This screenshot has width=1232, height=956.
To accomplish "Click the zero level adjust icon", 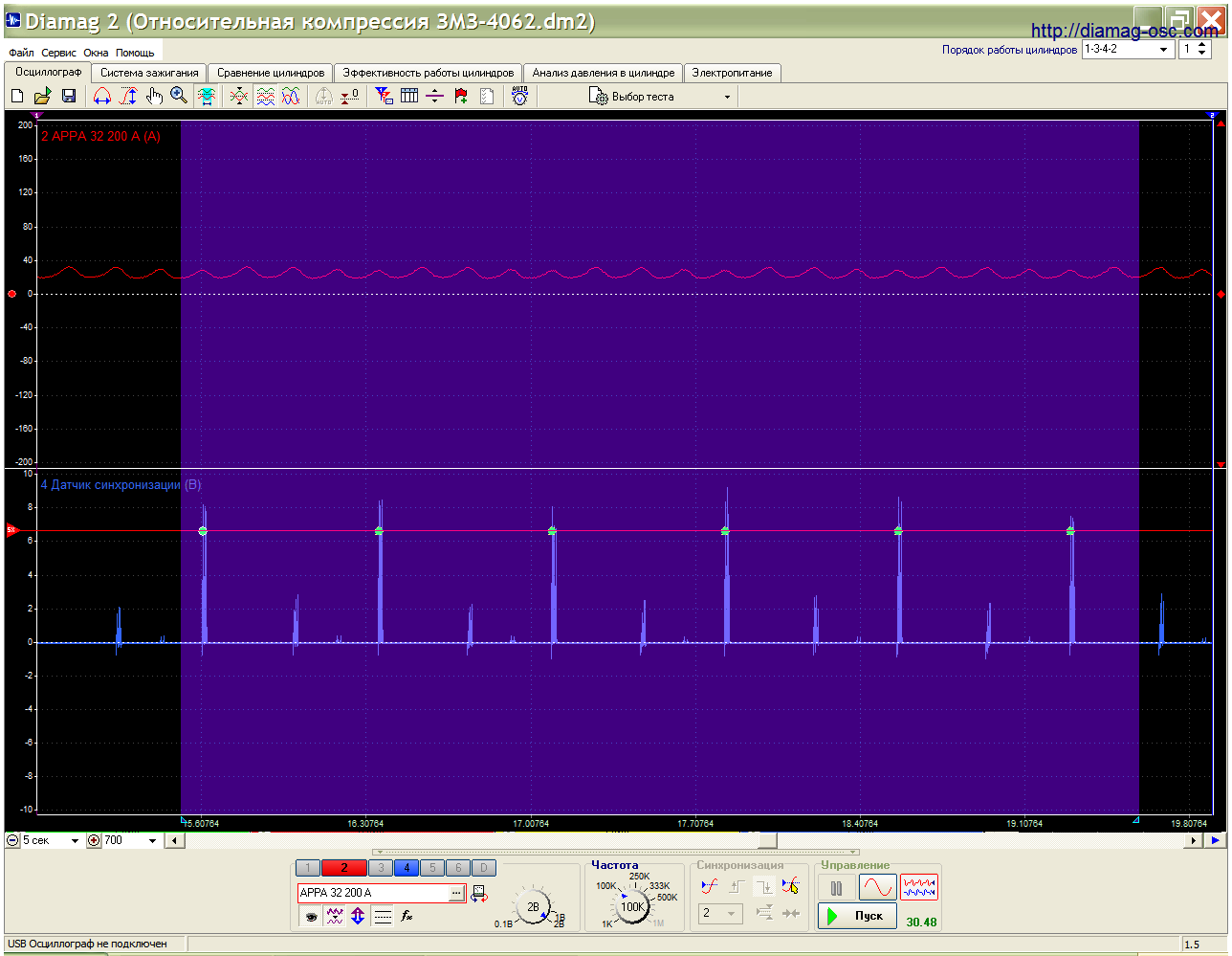I will click(350, 96).
